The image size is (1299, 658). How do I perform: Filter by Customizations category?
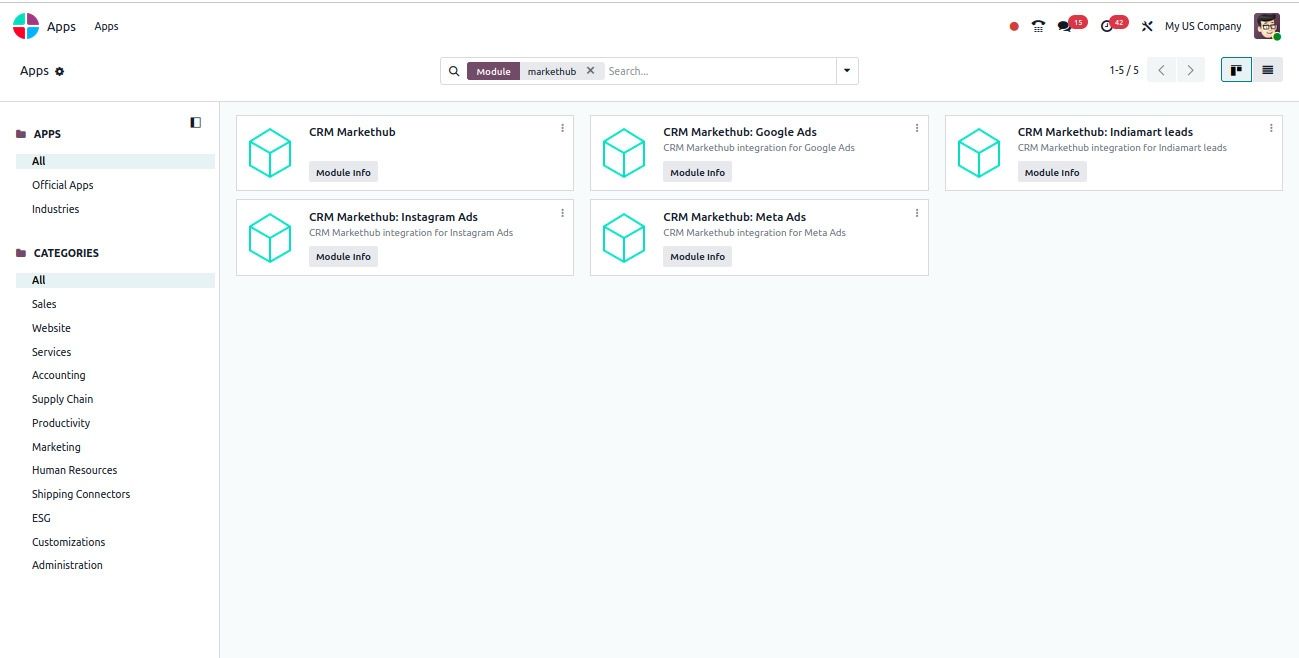68,542
